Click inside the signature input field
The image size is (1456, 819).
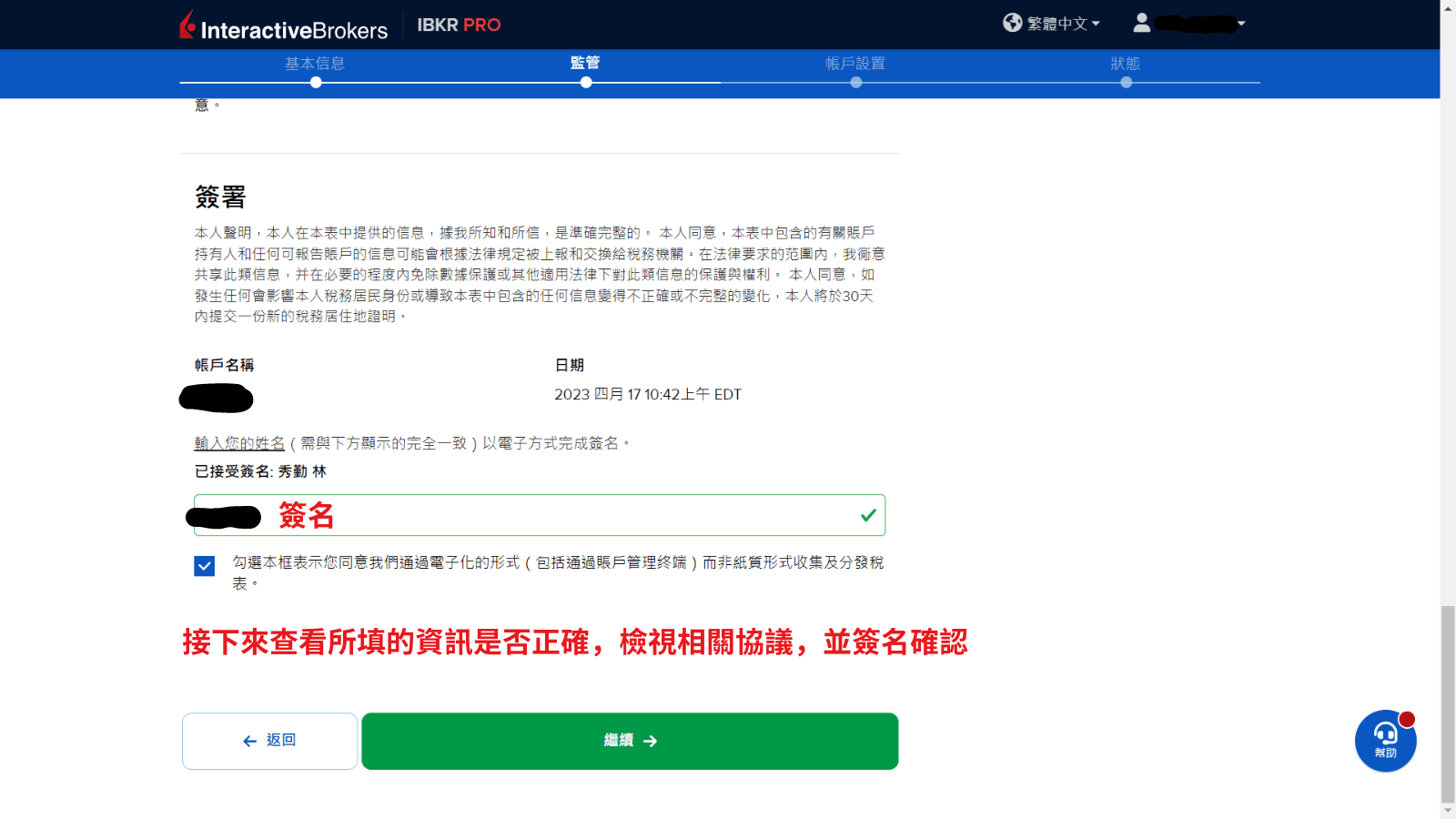537,514
